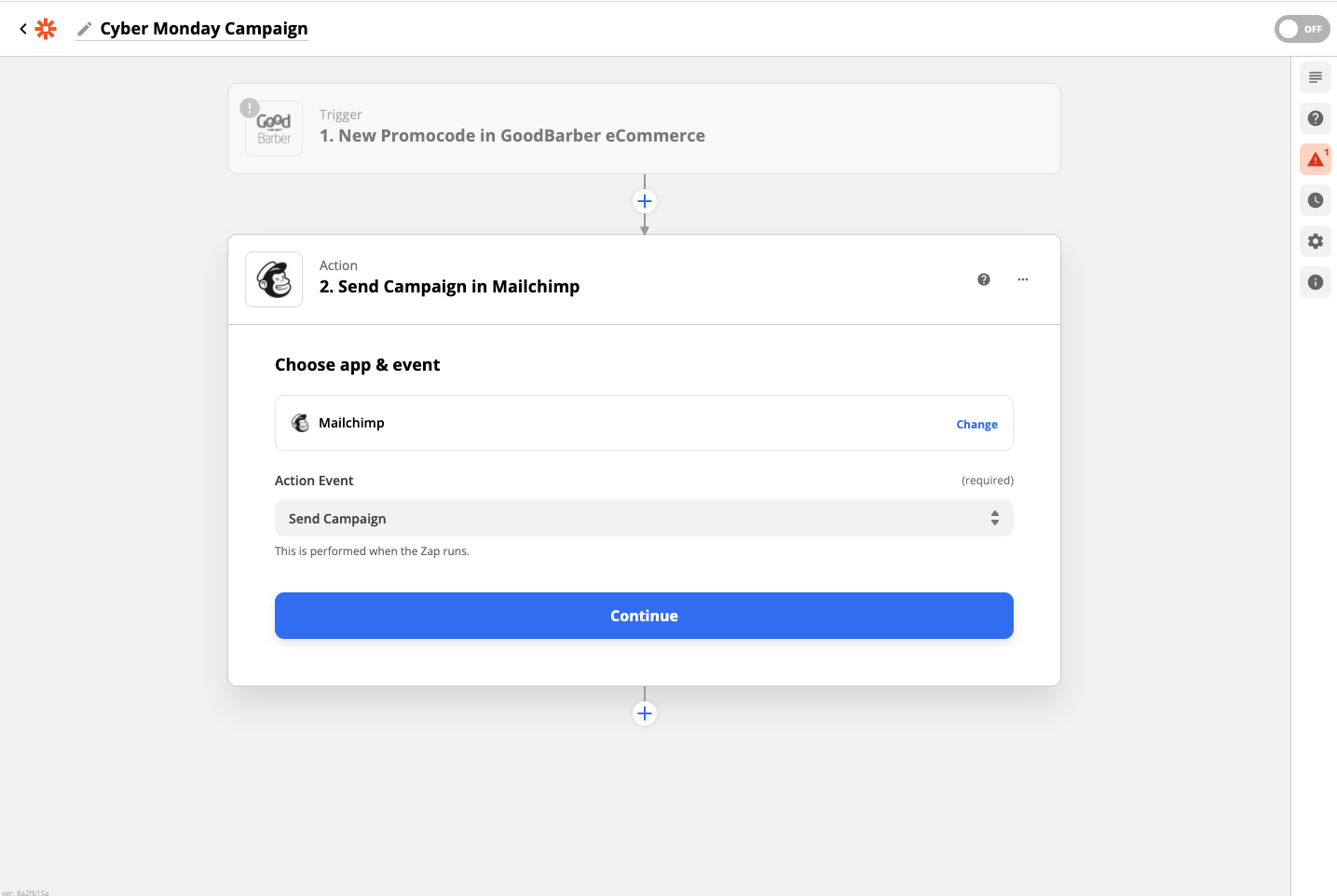Open the info panel in sidebar
The height and width of the screenshot is (896, 1337).
click(1315, 282)
